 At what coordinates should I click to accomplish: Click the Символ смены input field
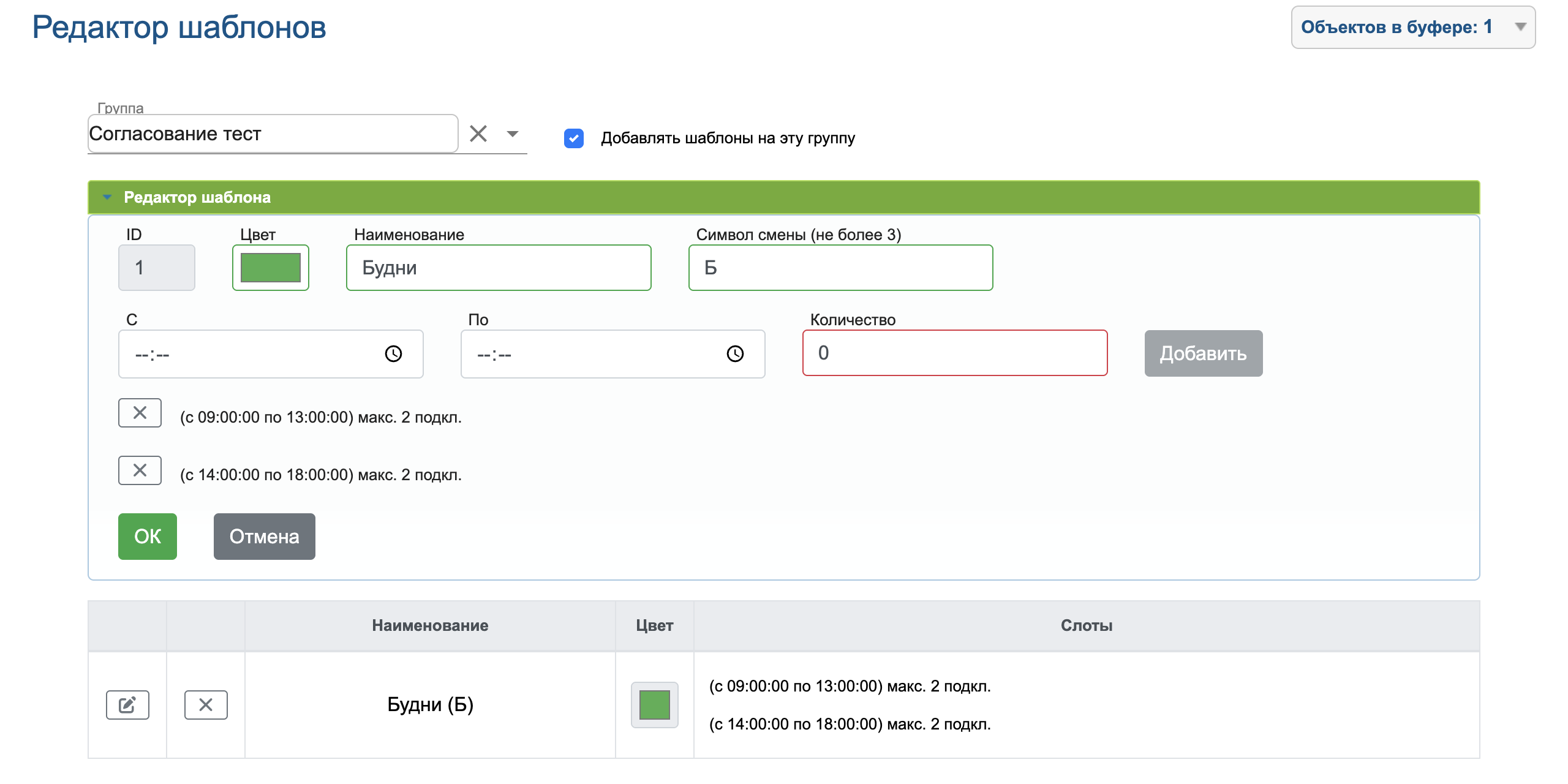click(840, 268)
